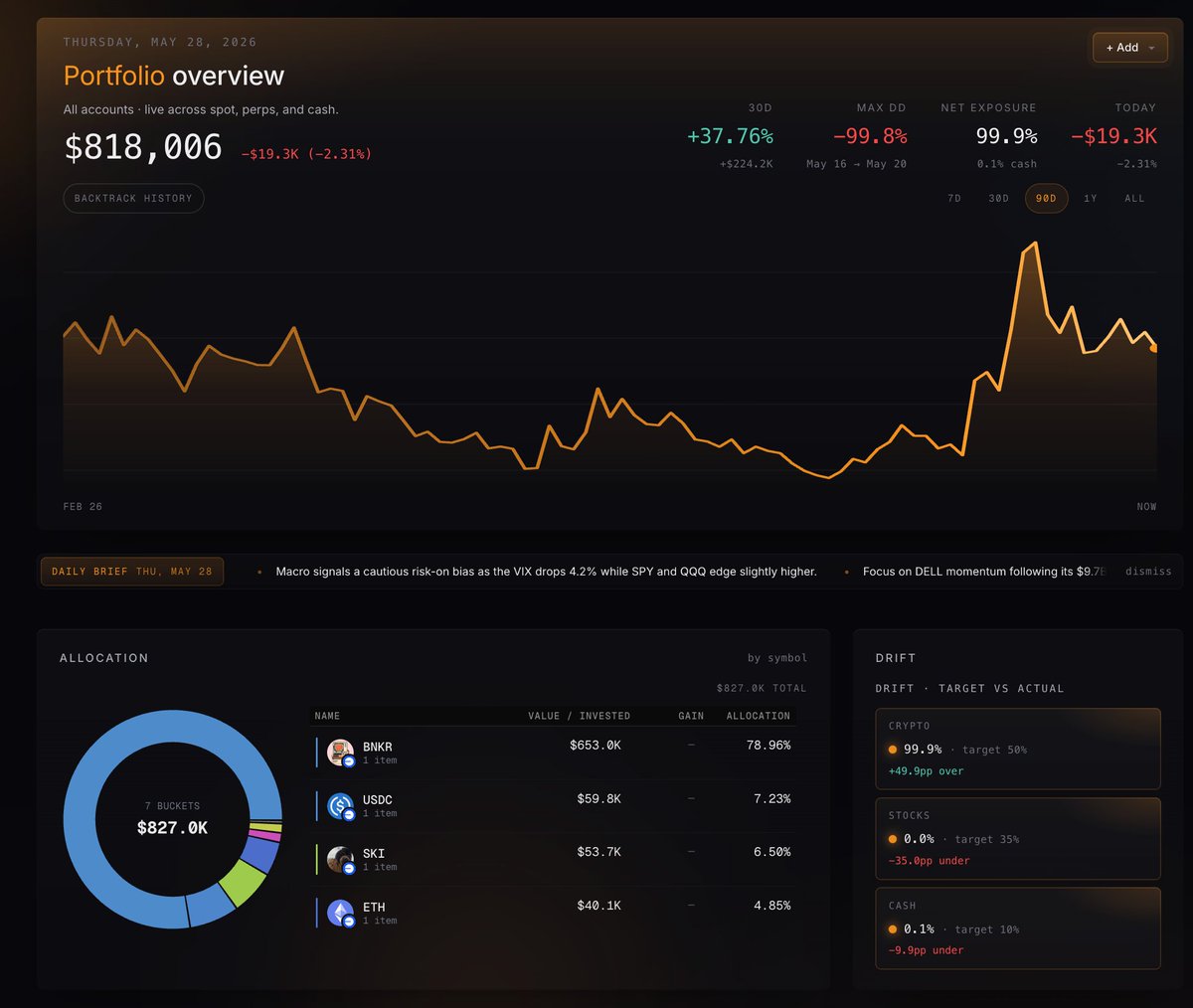The height and width of the screenshot is (1008, 1193).
Task: Click the USDC value $59.8K
Action: pyautogui.click(x=598, y=799)
